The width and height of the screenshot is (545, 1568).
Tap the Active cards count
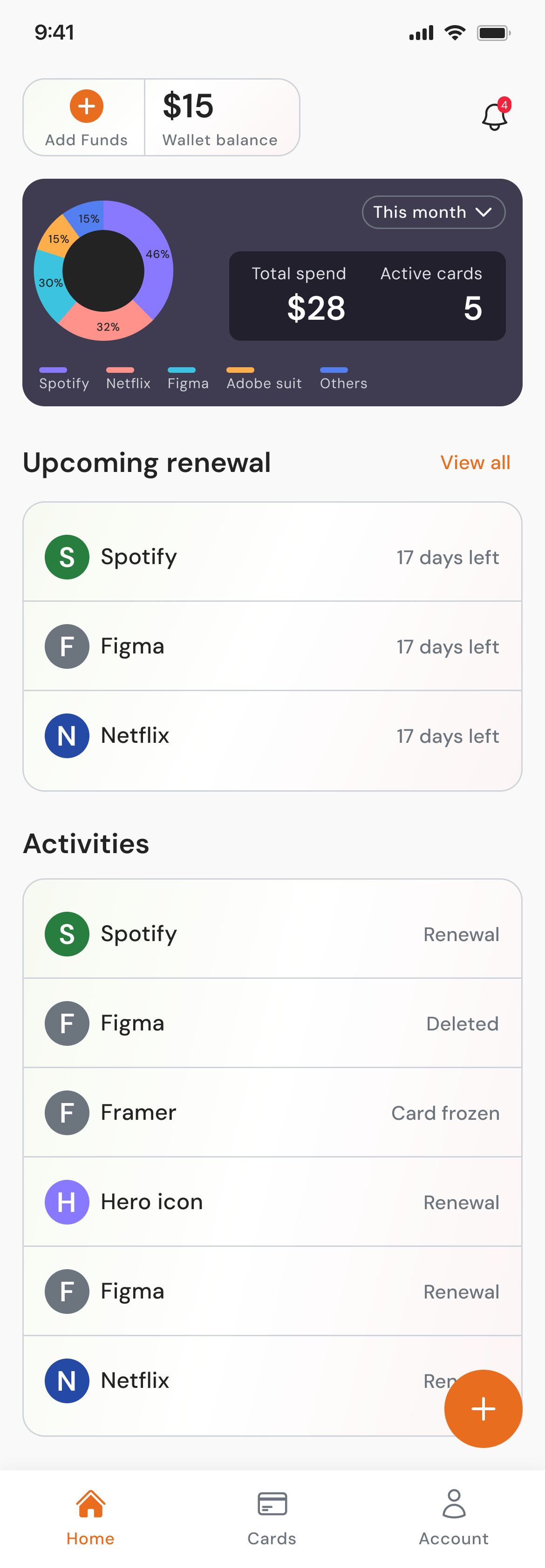click(472, 308)
